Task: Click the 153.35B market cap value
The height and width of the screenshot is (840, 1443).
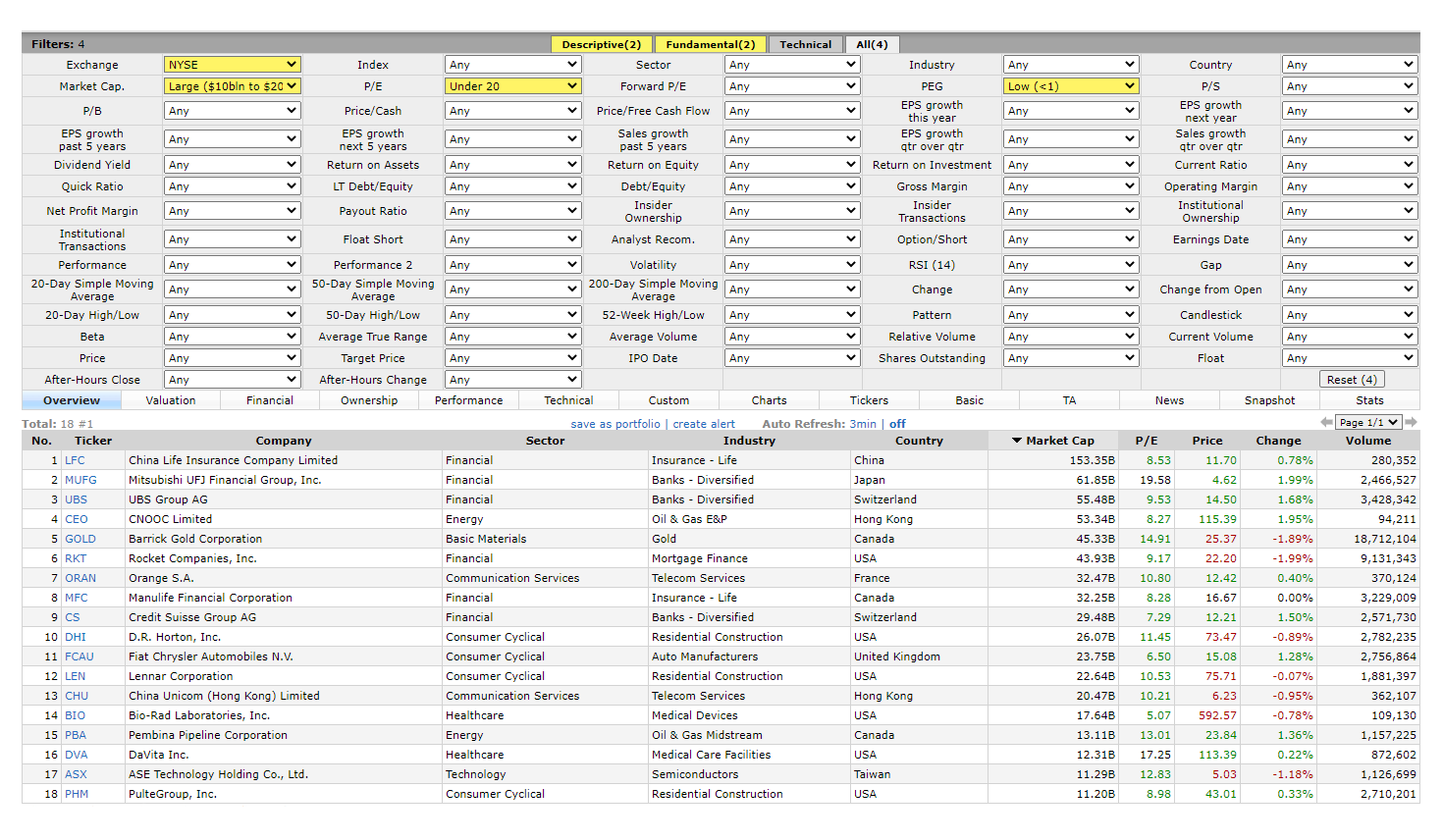Action: 1093,460
